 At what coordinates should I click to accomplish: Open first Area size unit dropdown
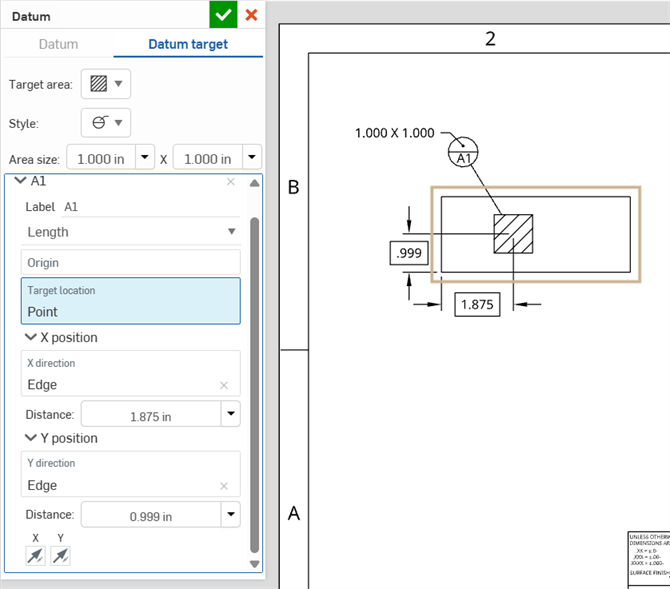[146, 158]
